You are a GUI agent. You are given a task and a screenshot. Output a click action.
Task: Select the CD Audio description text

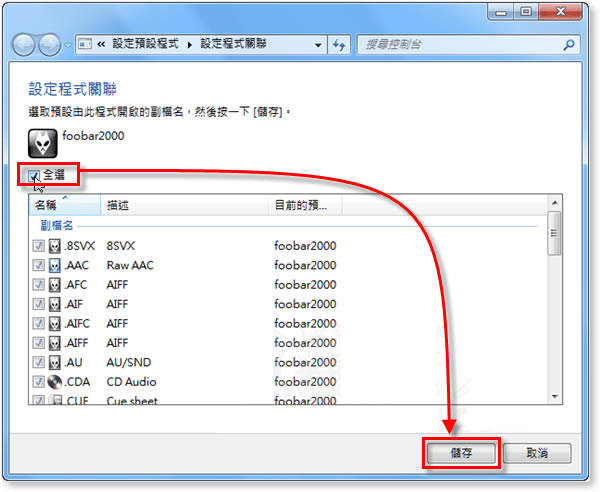(x=131, y=382)
